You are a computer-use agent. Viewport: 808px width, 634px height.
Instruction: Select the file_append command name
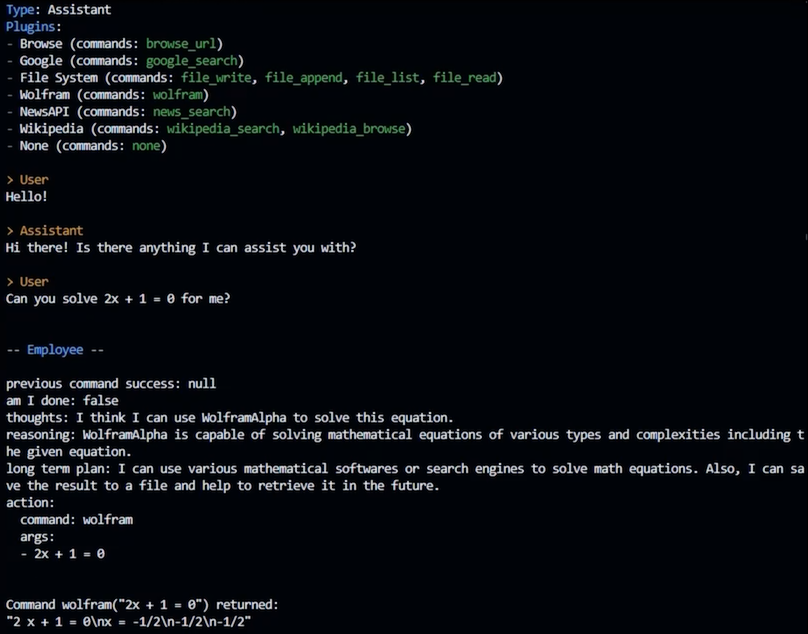(304, 78)
